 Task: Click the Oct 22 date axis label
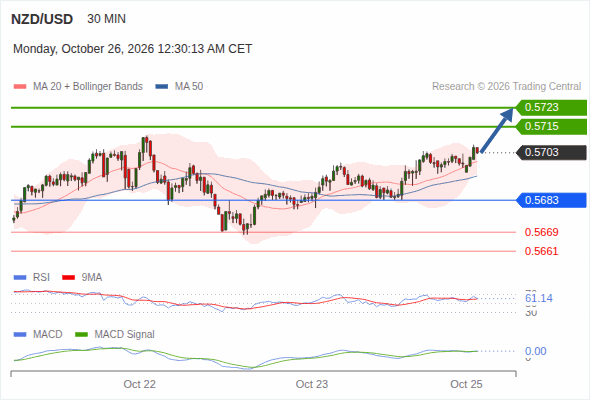(x=140, y=384)
